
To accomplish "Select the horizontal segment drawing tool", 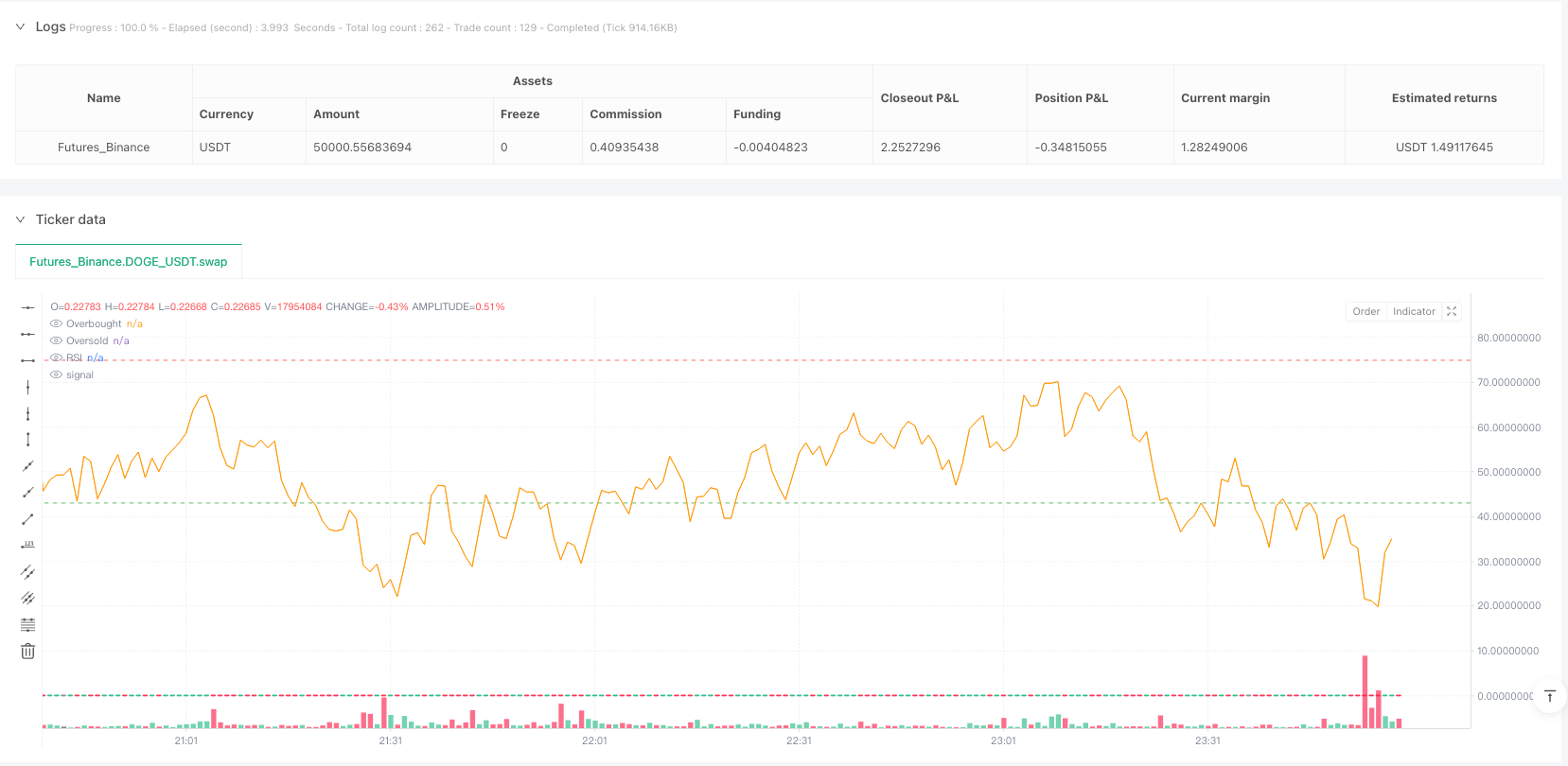I will point(27,360).
